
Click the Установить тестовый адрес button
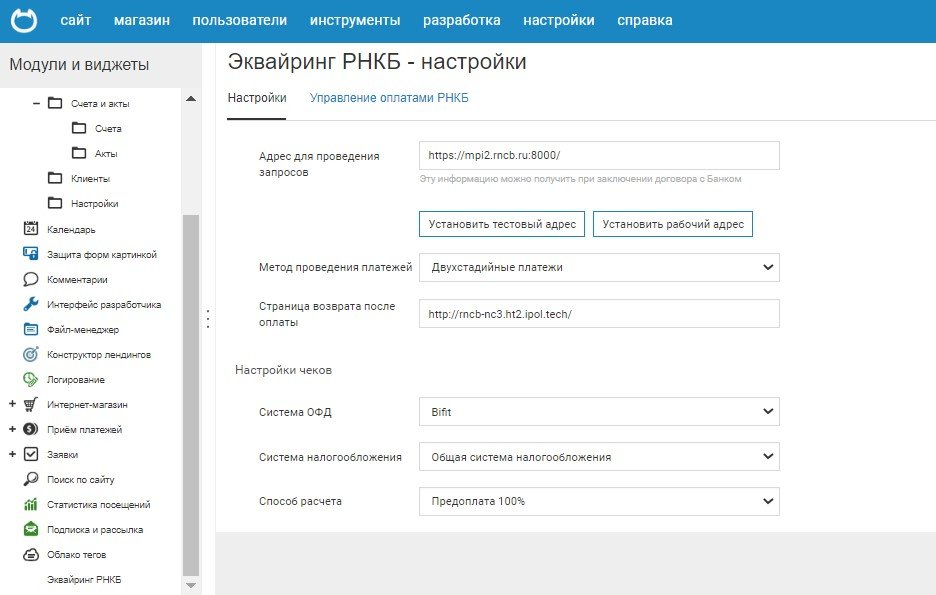502,224
